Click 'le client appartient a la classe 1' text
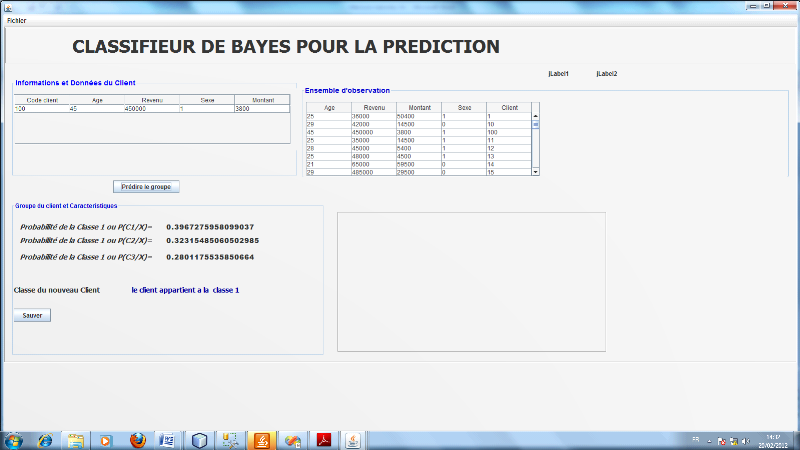800x450 pixels. 185,290
